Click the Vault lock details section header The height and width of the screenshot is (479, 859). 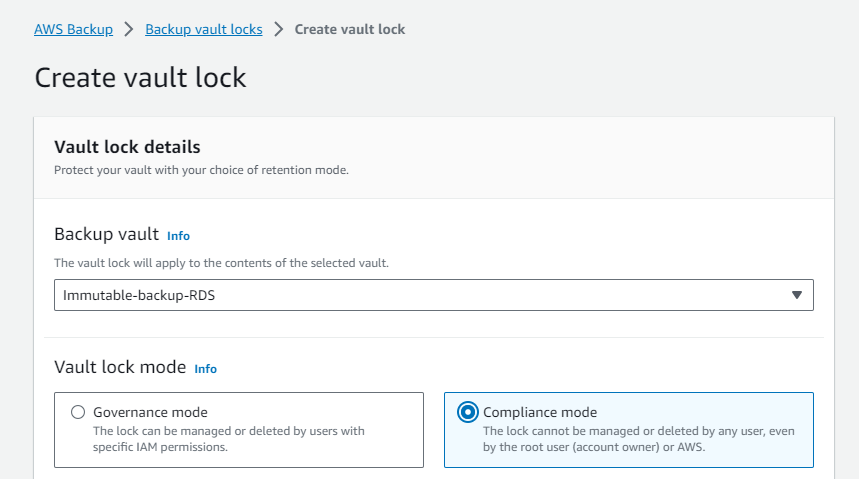click(x=127, y=147)
